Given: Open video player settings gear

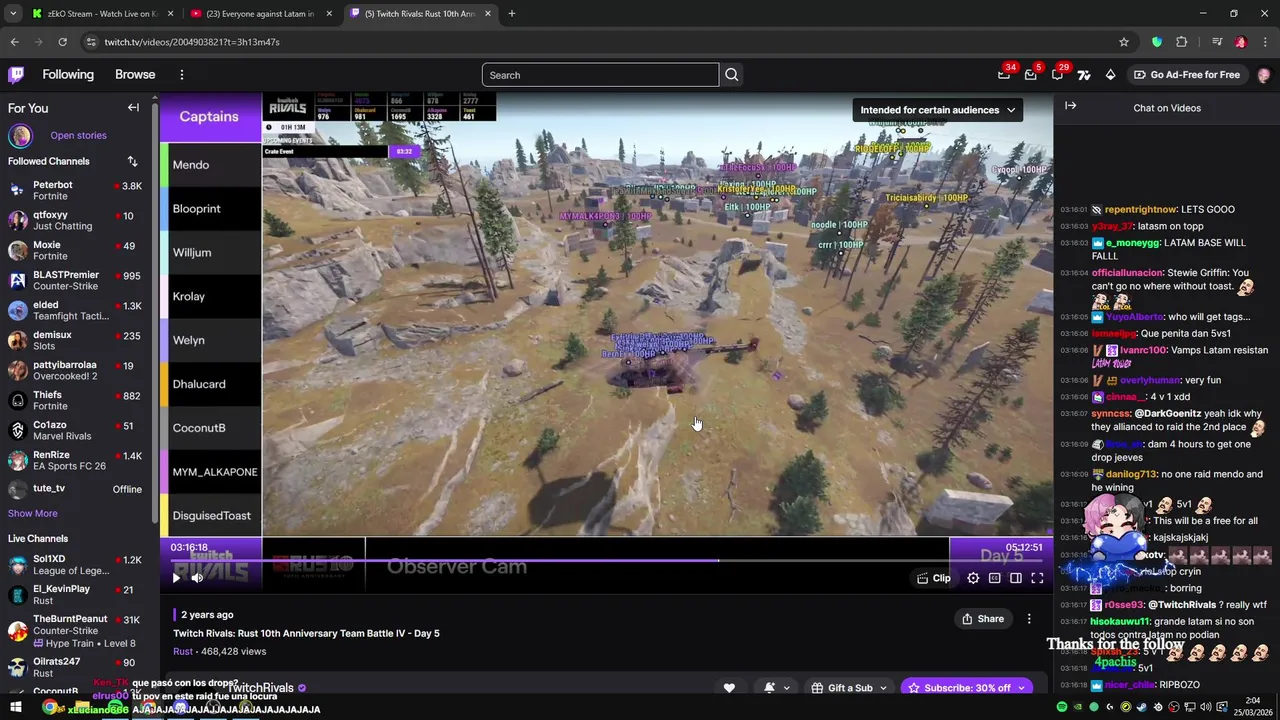Looking at the screenshot, I should [973, 578].
